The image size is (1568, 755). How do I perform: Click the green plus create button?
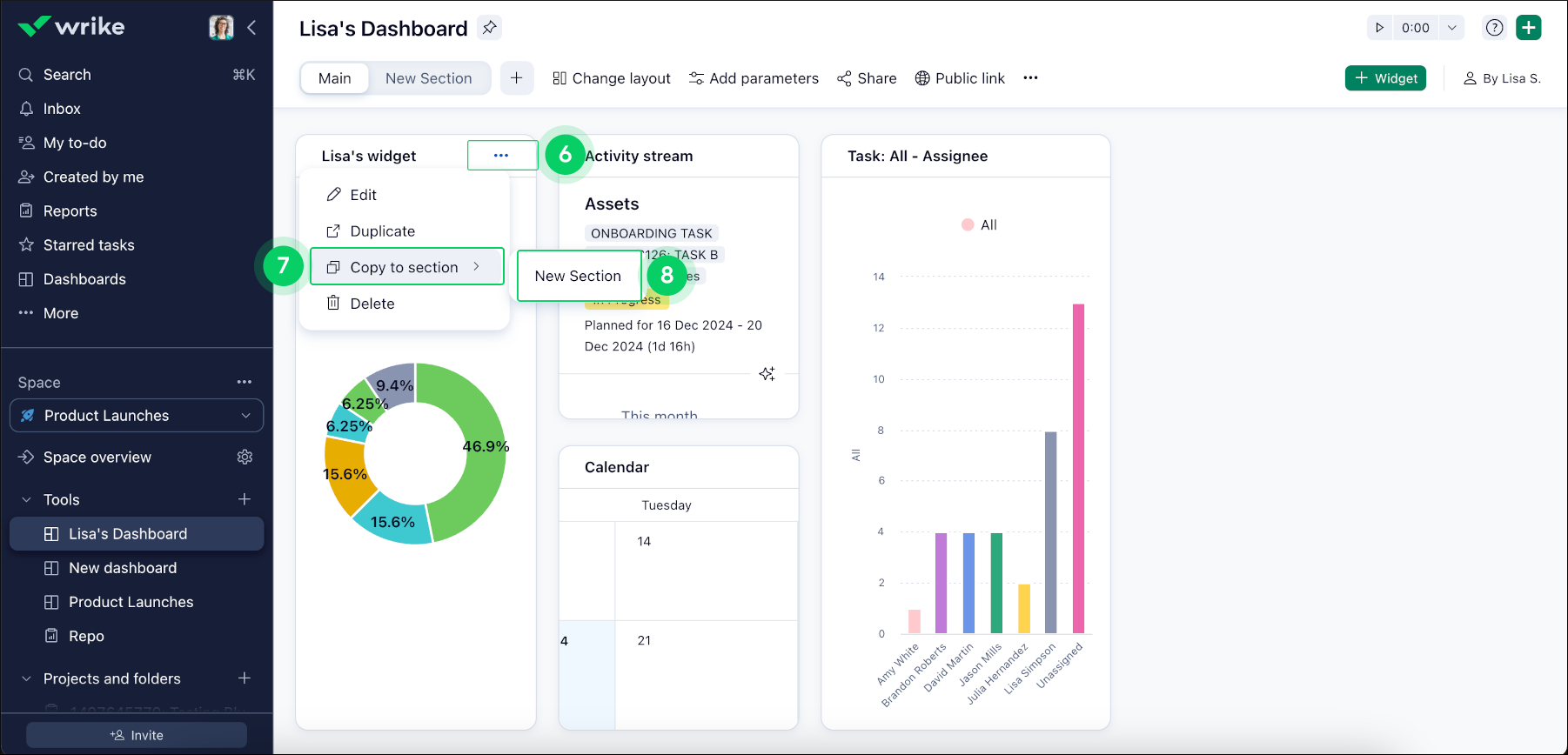click(1528, 28)
